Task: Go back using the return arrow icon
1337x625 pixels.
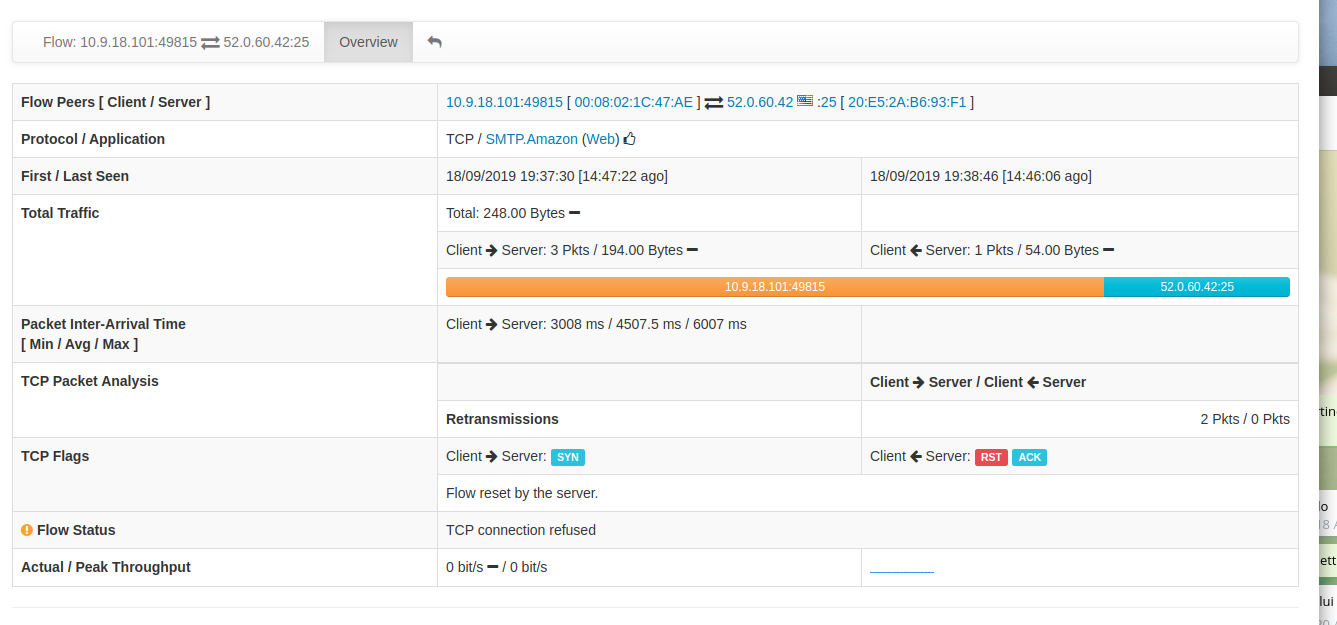Action: 434,41
